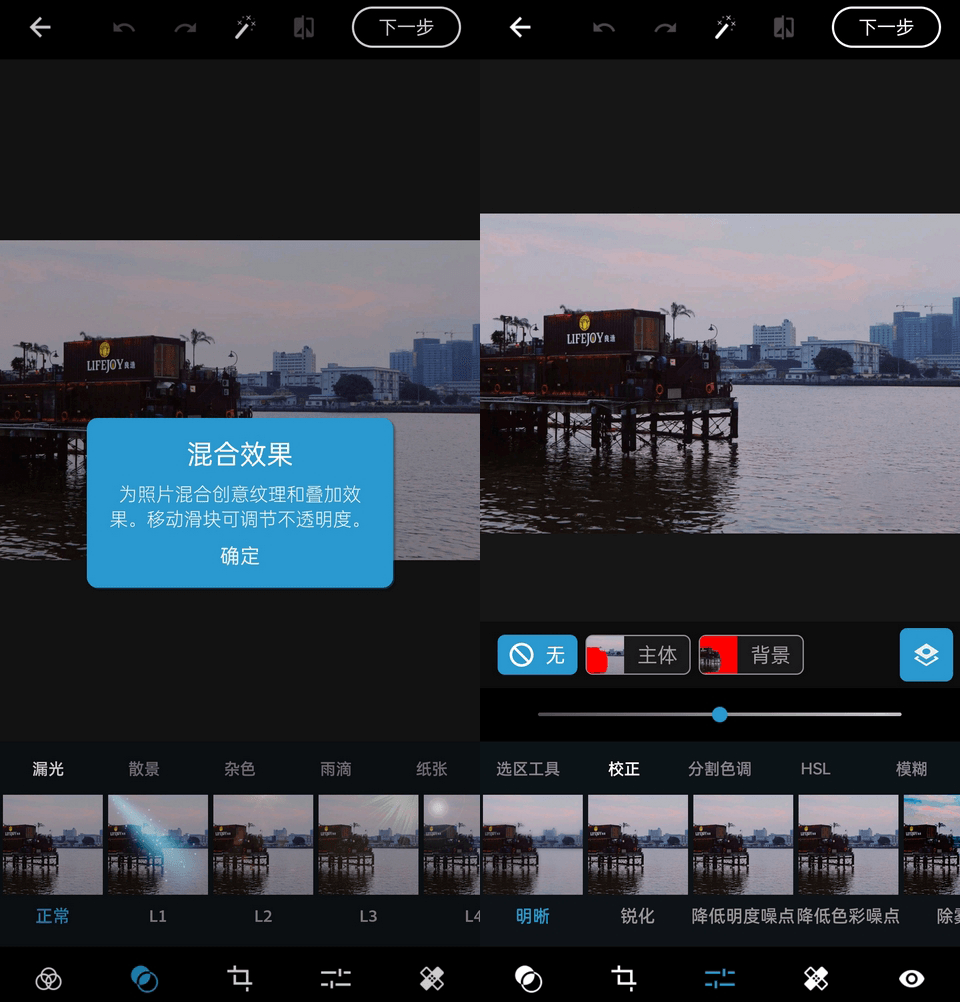Open the HSL adjustment tab
960x1002 pixels.
[x=815, y=769]
